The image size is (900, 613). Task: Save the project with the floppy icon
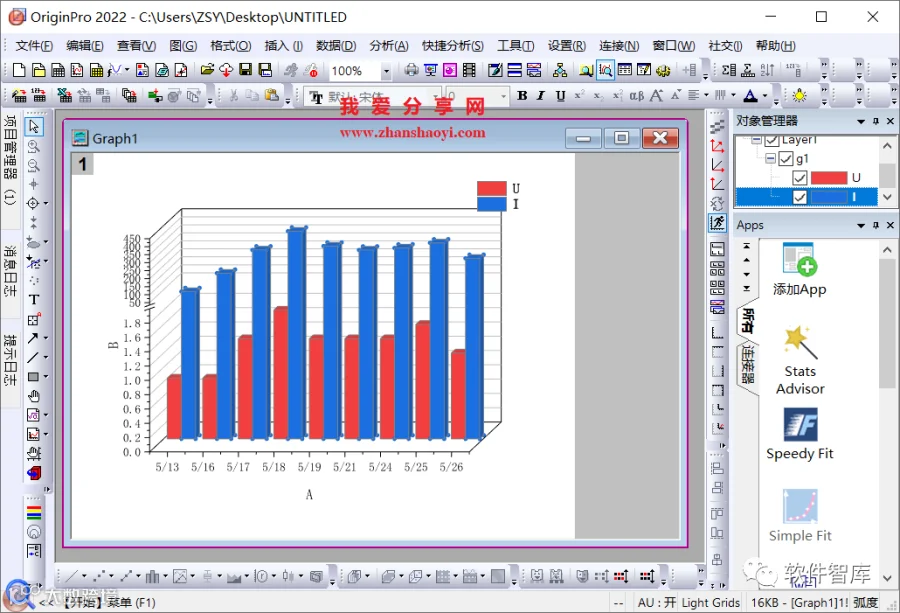[x=246, y=70]
